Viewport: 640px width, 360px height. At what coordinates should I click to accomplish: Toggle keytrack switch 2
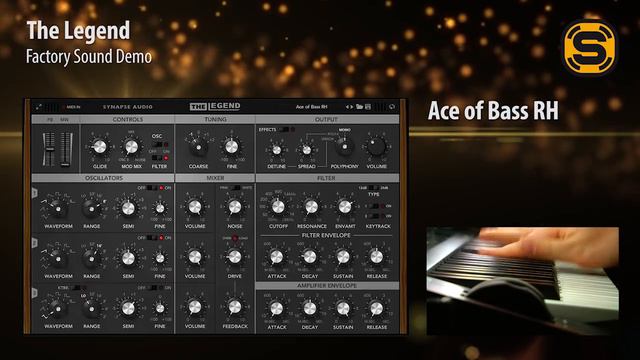click(373, 216)
